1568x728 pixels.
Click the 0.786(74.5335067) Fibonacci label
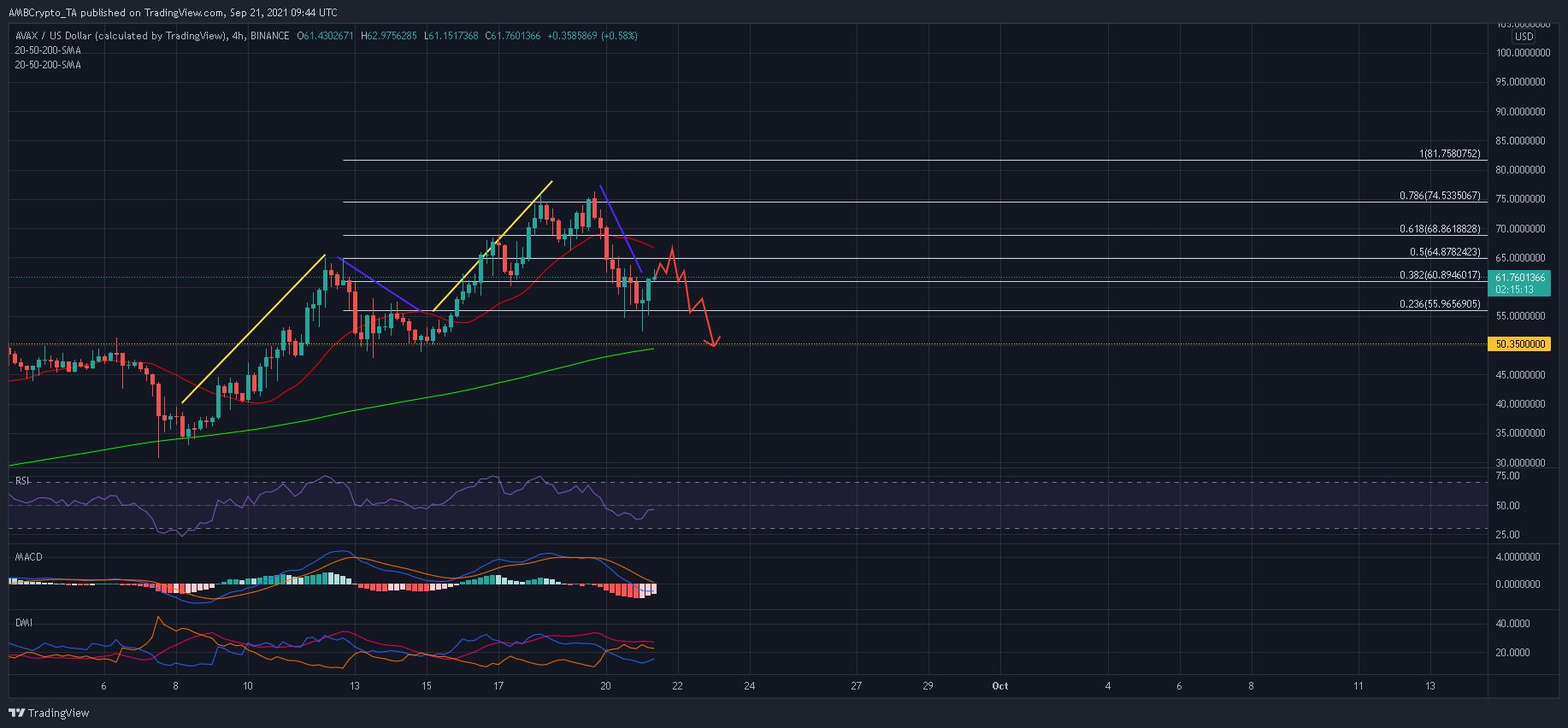[1440, 196]
